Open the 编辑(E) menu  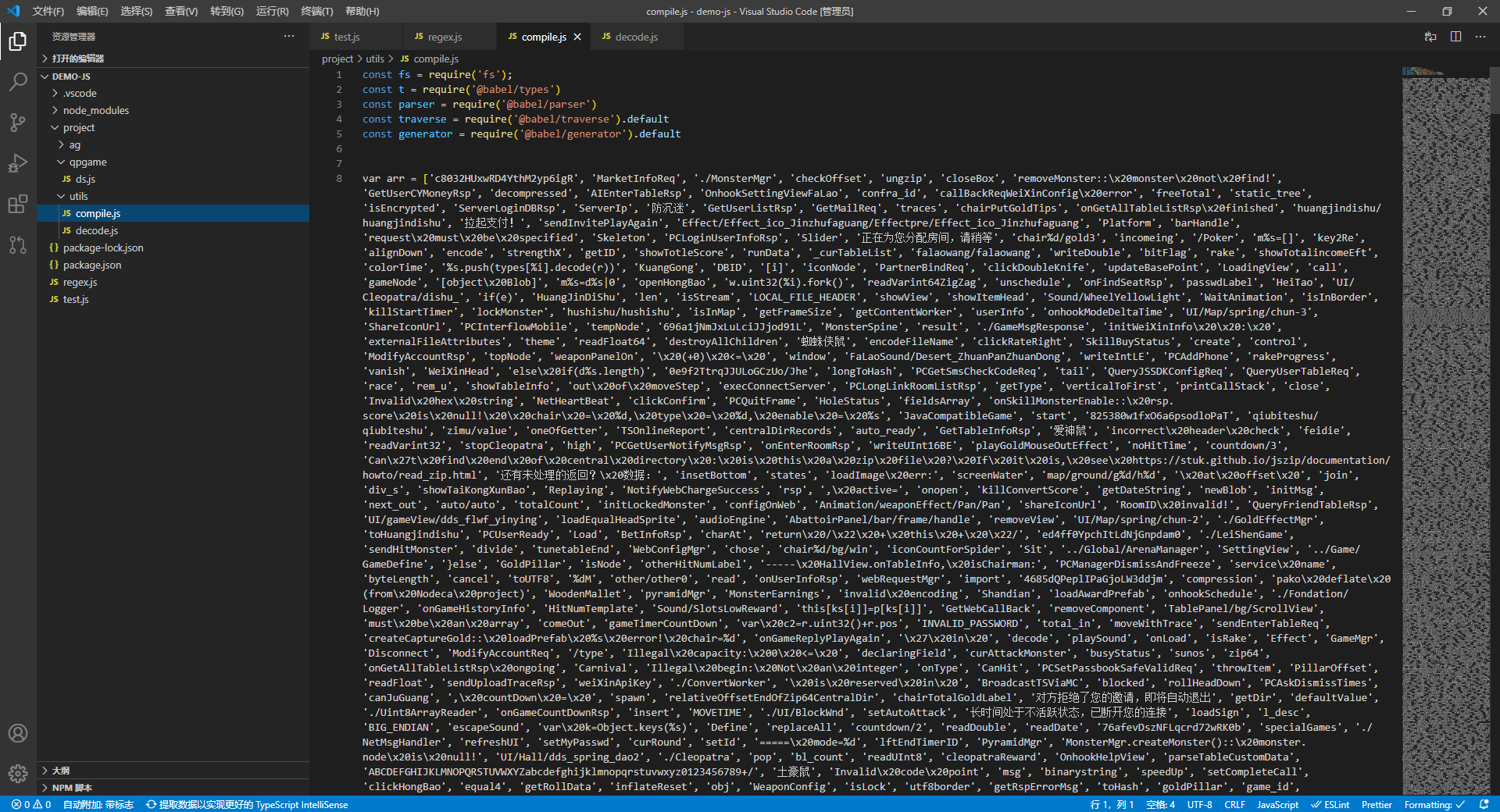[x=92, y=11]
